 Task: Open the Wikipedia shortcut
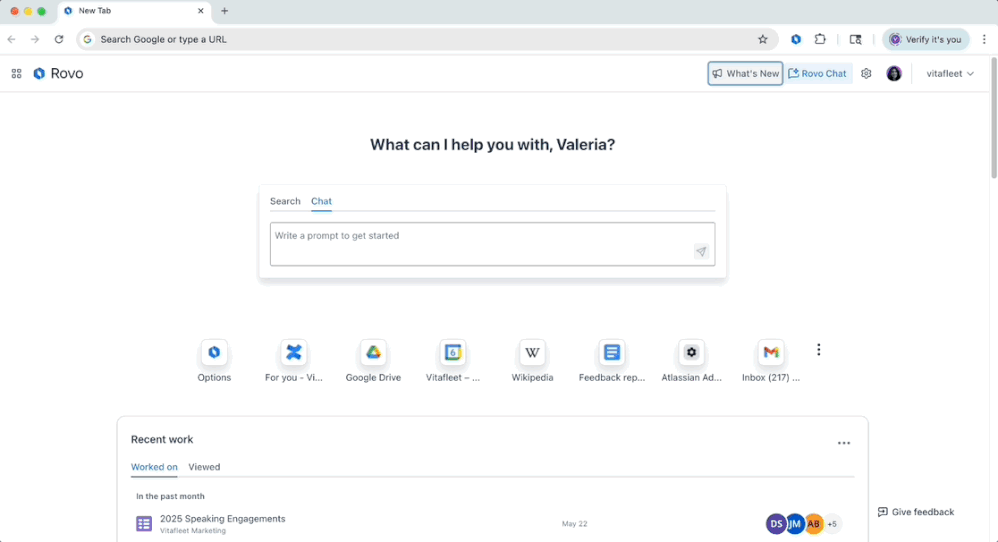tap(532, 361)
